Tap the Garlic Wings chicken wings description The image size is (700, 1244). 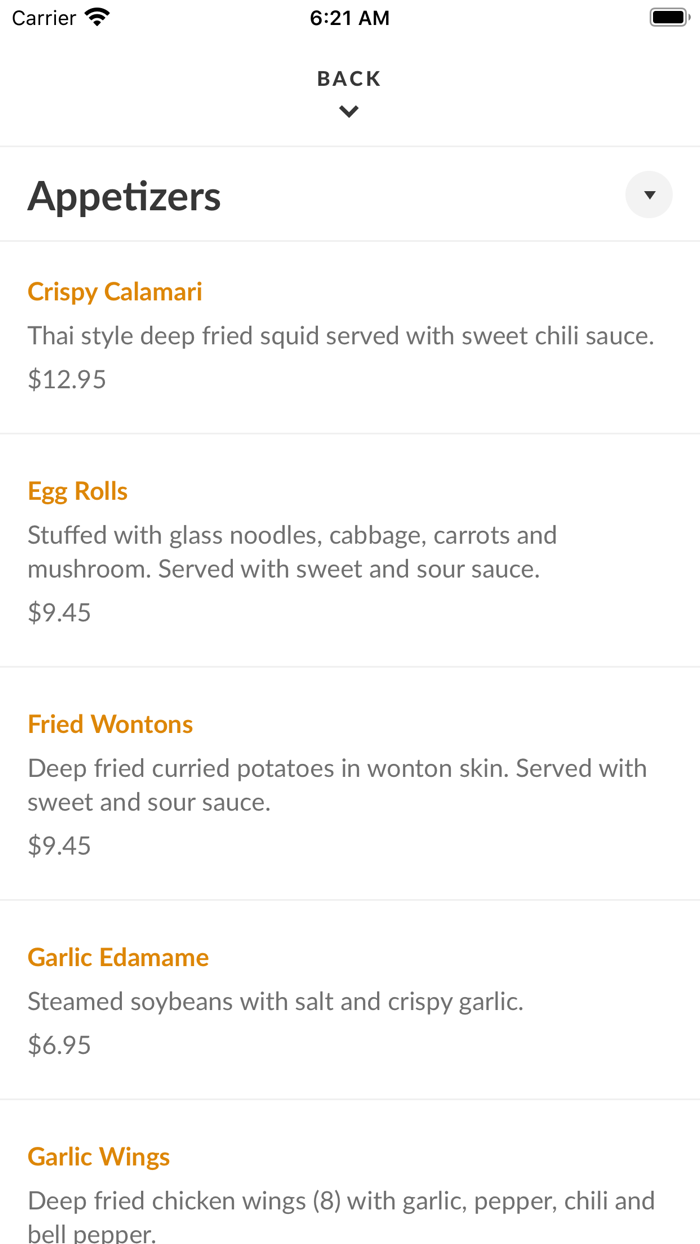point(341,1216)
